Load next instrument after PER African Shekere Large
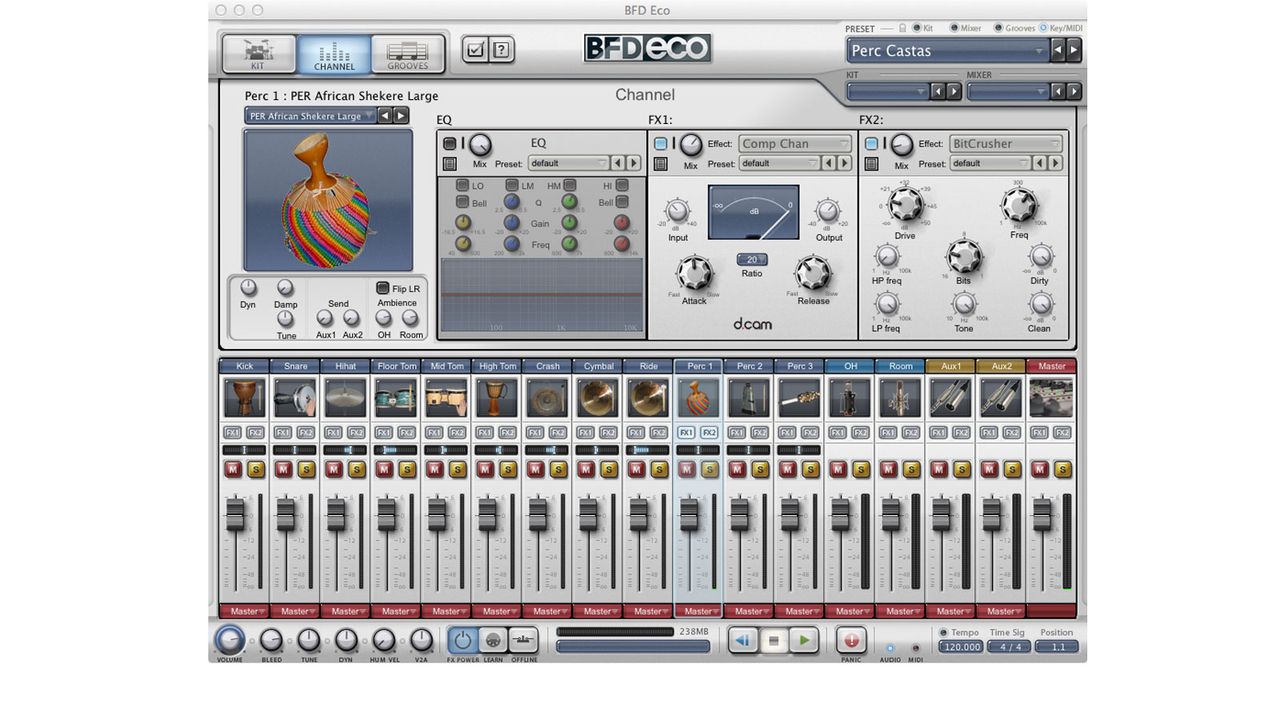The height and width of the screenshot is (720, 1280). pos(401,116)
